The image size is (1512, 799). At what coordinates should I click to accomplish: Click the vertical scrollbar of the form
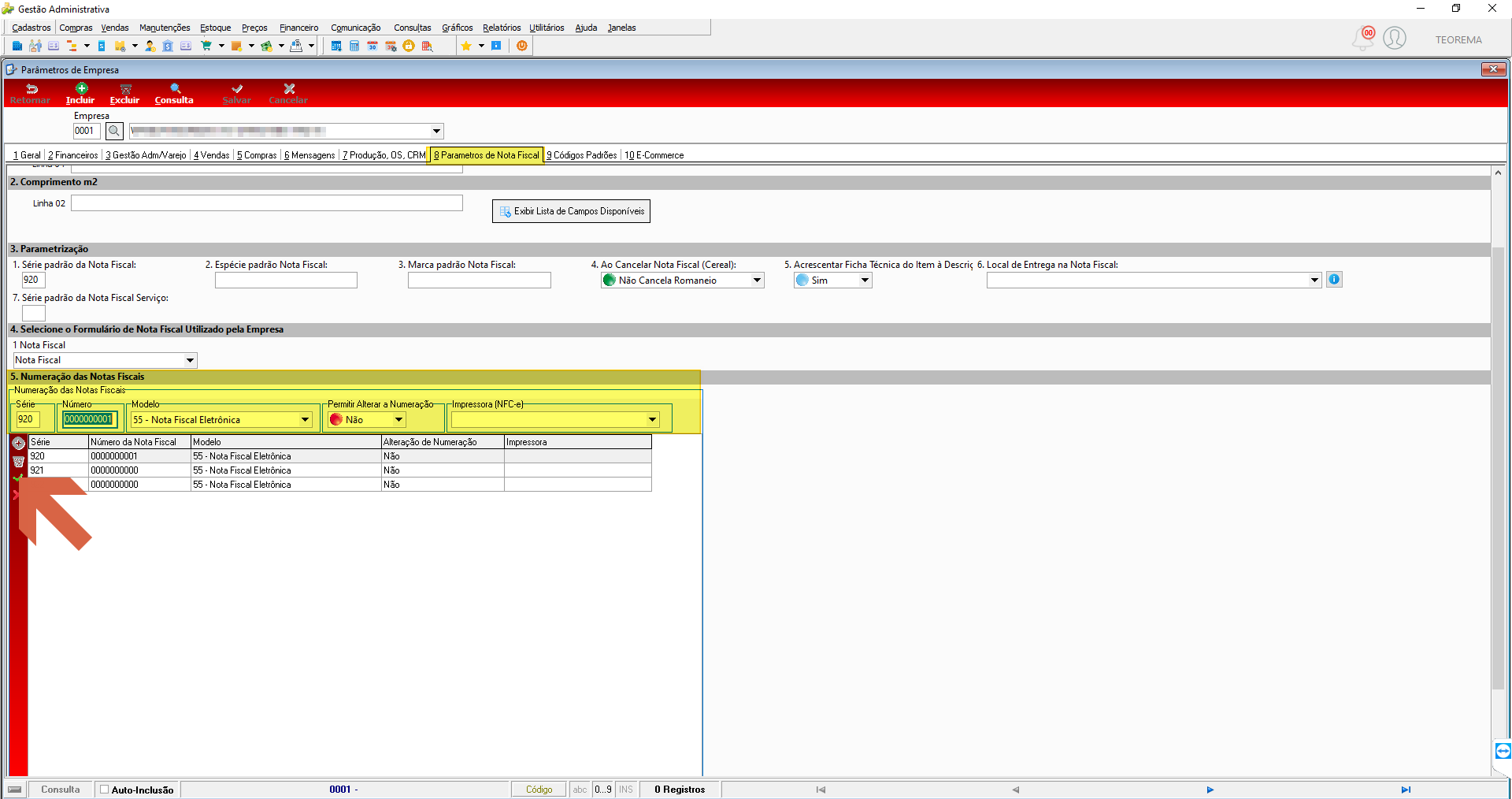1498,470
